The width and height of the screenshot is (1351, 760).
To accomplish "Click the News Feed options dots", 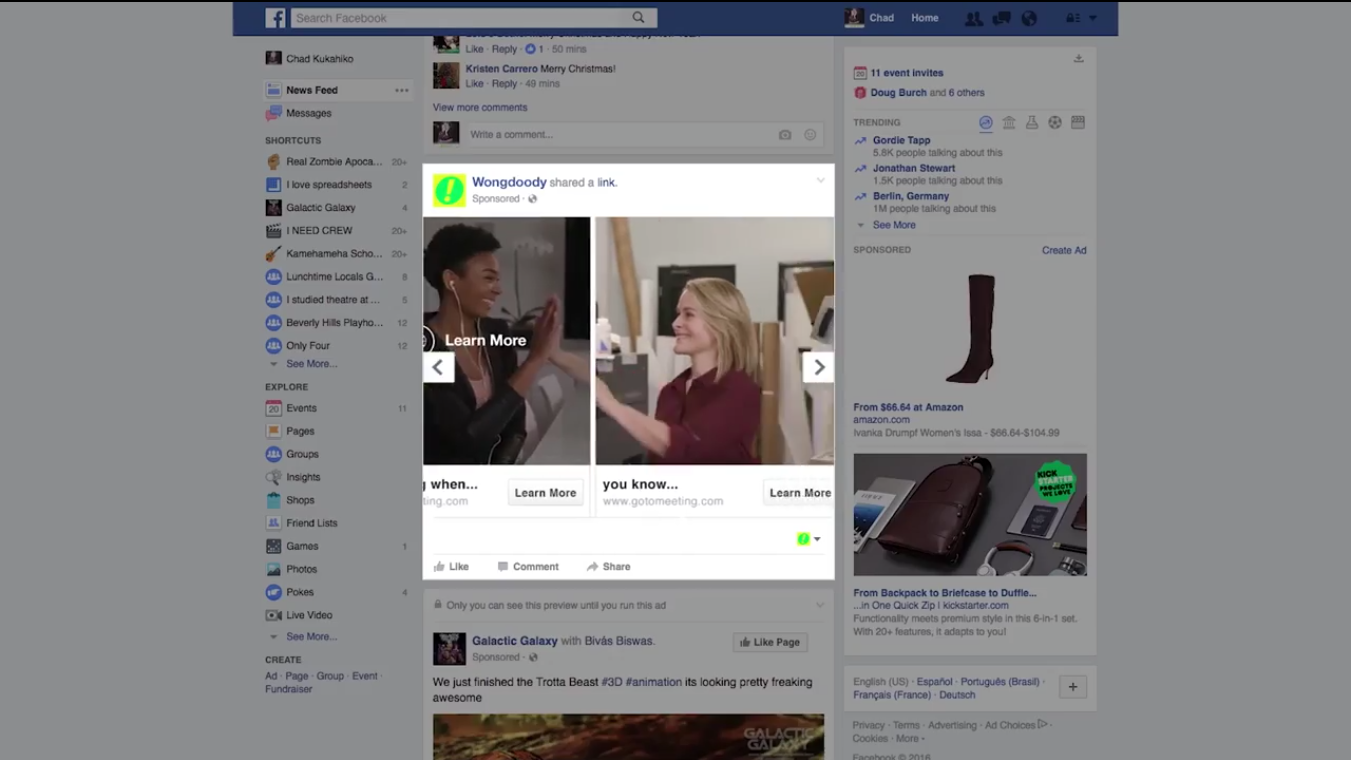I will [x=402, y=91].
